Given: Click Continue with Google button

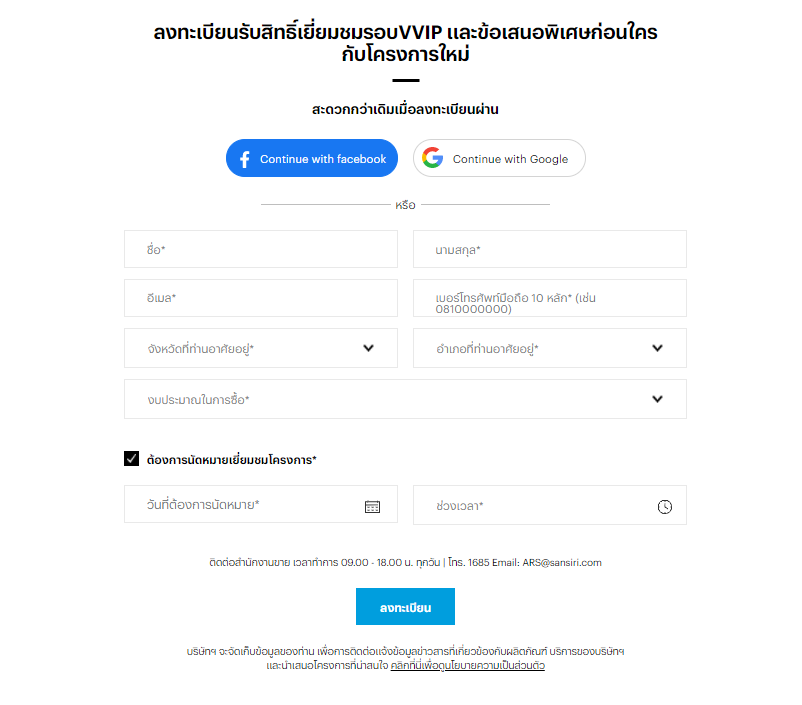Looking at the screenshot, I should (x=499, y=158).
